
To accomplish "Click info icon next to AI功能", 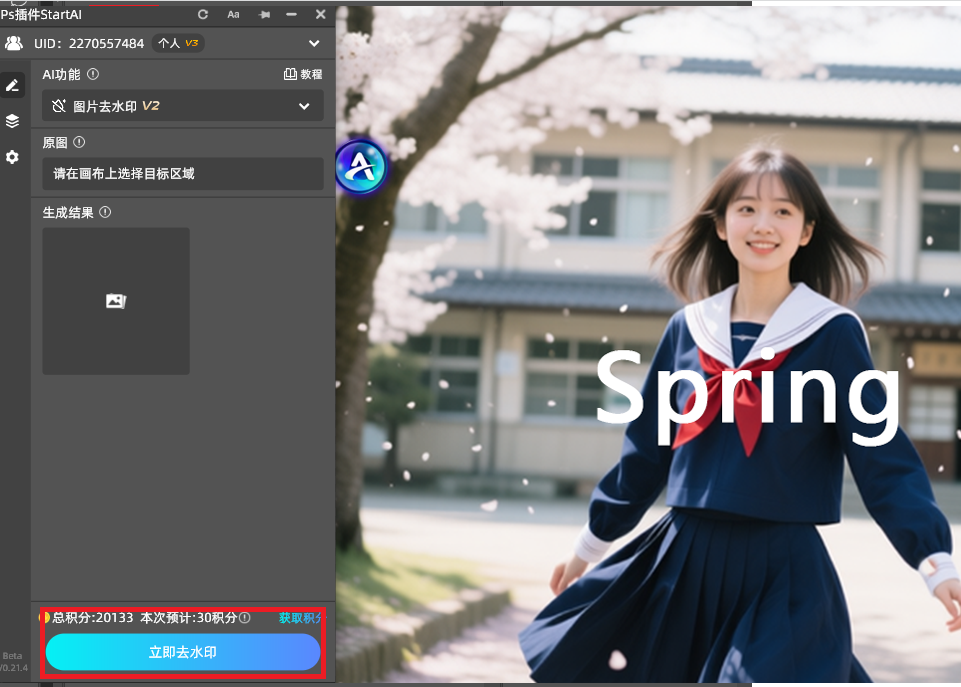I will point(93,74).
